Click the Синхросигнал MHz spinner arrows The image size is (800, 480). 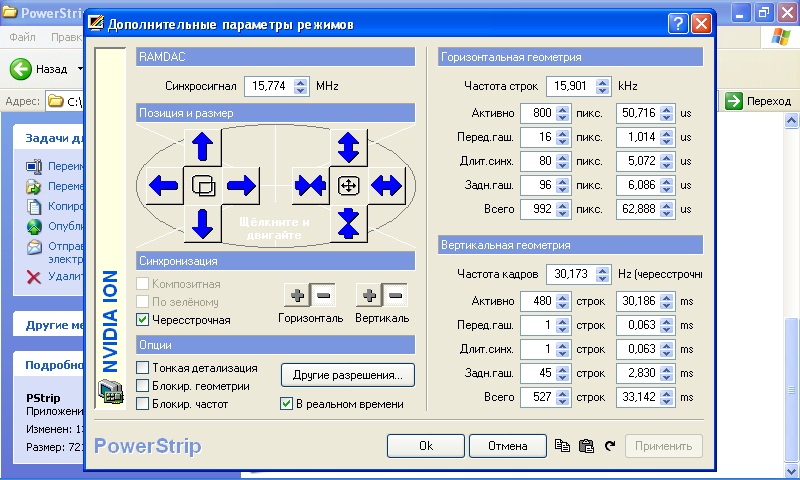click(303, 87)
